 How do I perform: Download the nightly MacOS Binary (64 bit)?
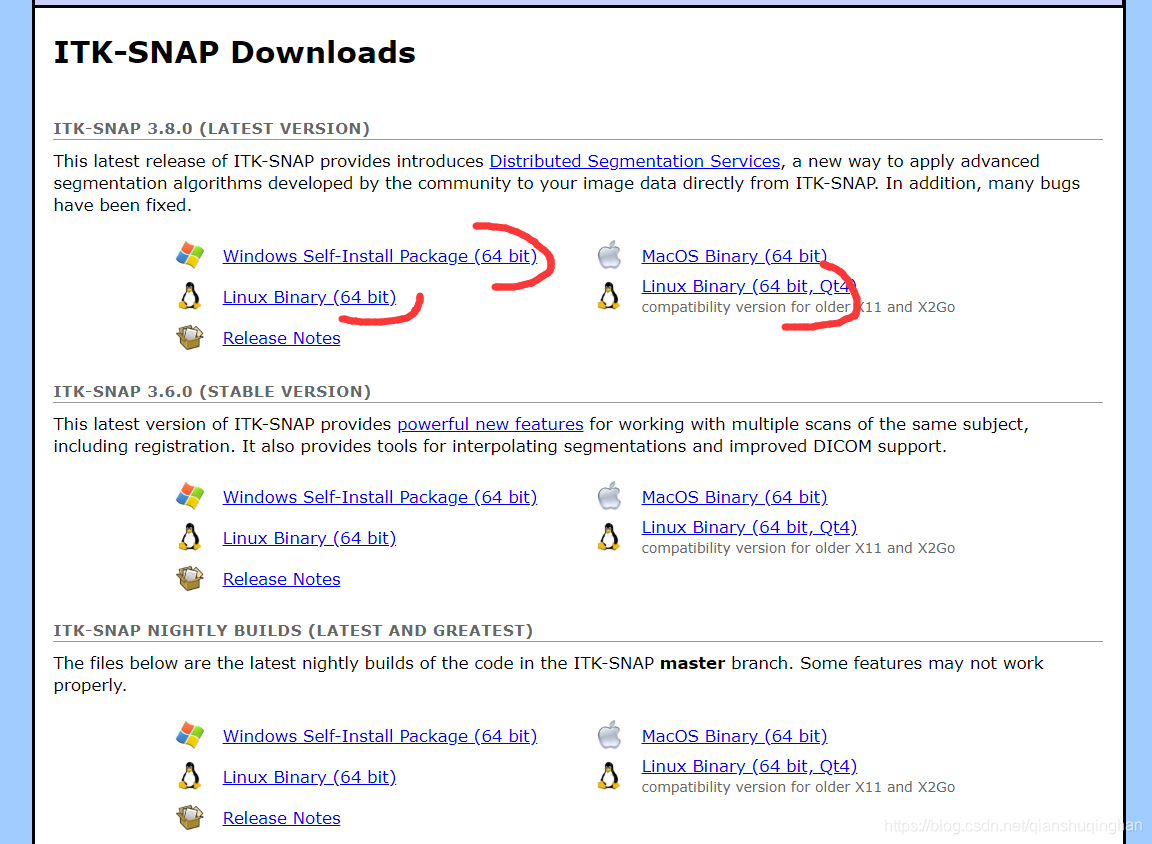point(734,735)
